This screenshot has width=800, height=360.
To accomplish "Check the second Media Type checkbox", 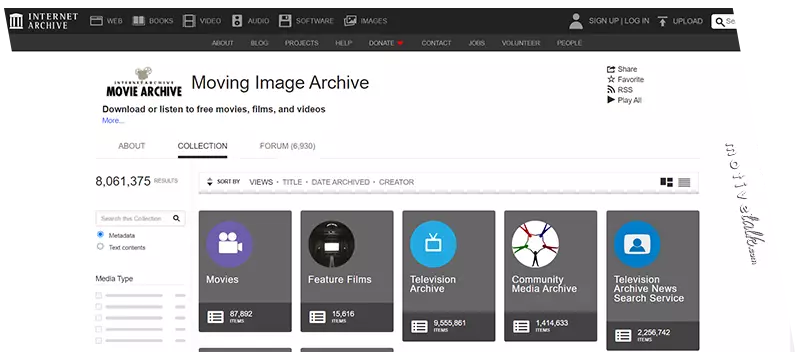I will [x=98, y=306].
